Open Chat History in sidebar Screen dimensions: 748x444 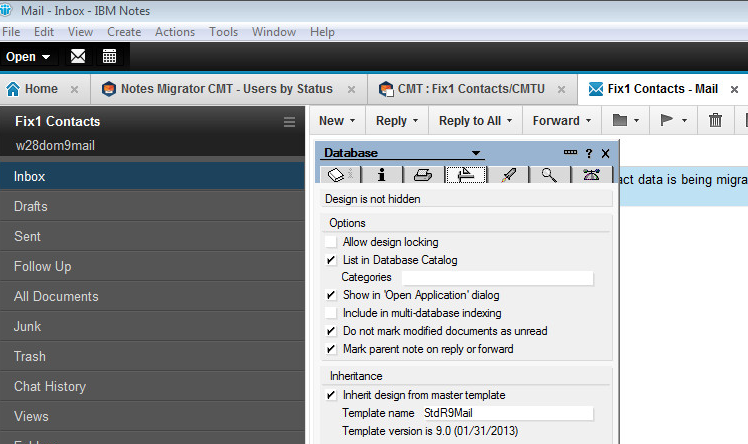tap(152, 387)
